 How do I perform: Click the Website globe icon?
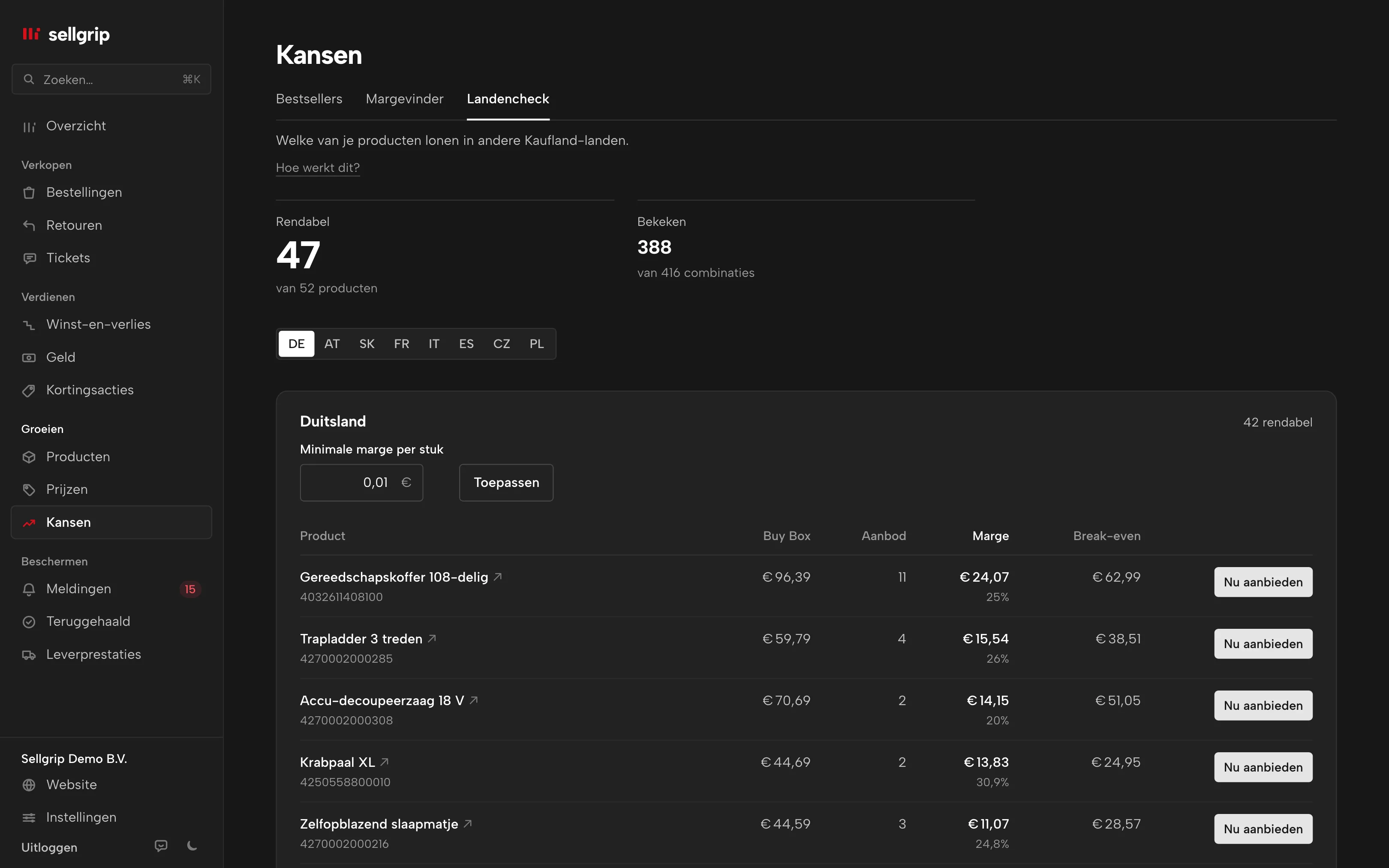pyautogui.click(x=29, y=785)
